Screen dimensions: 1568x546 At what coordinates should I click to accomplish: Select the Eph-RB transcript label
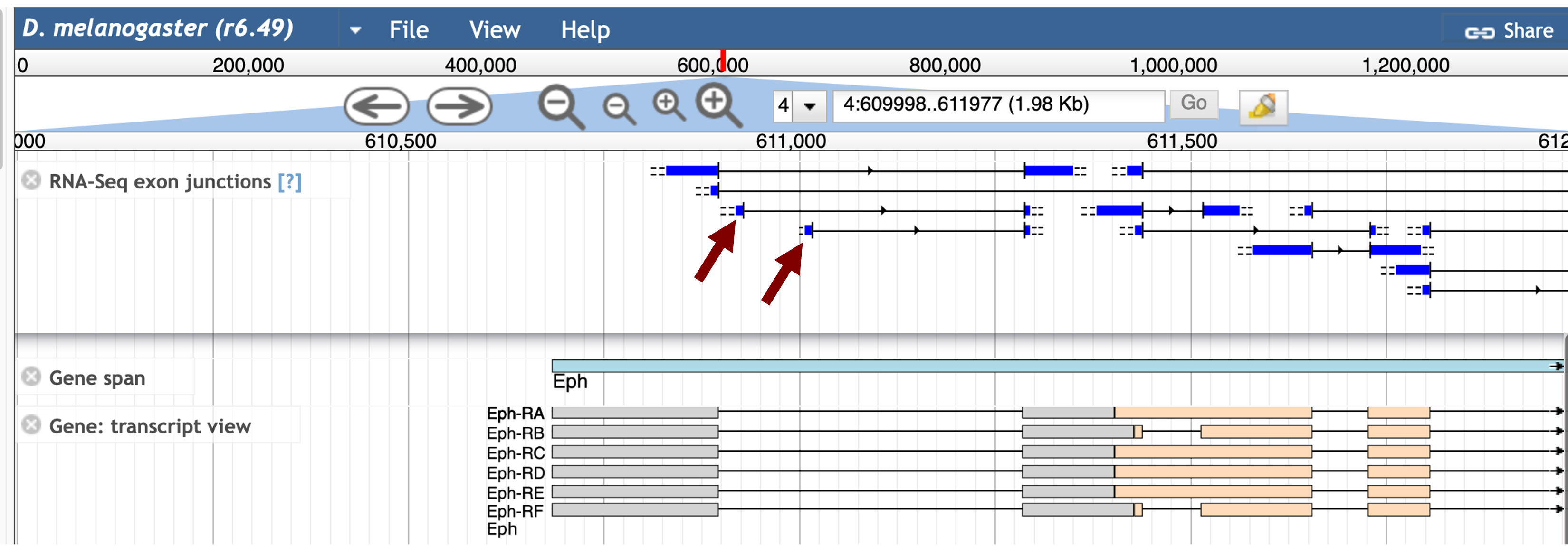515,433
